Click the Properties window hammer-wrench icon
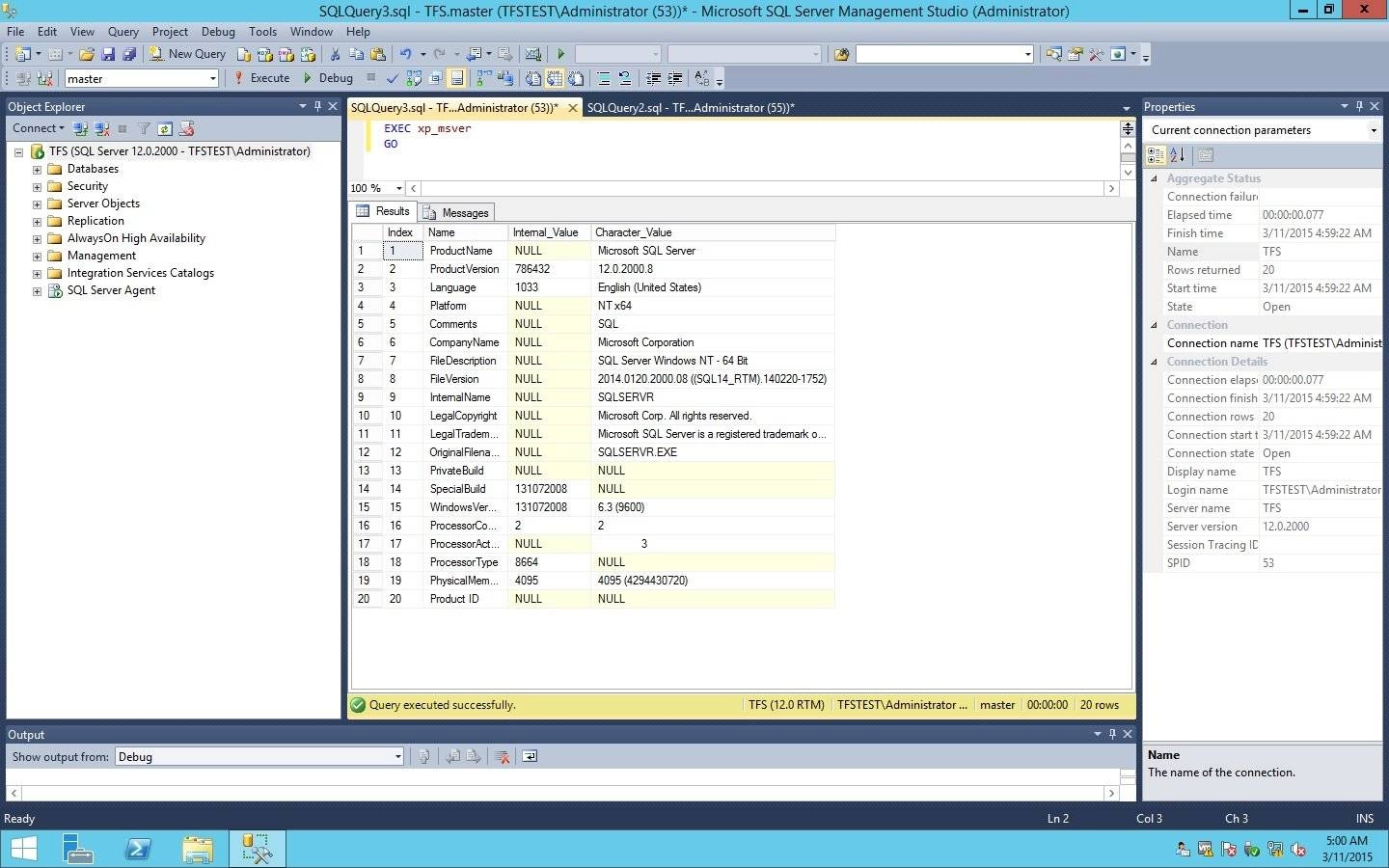The height and width of the screenshot is (868, 1389). (1096, 54)
